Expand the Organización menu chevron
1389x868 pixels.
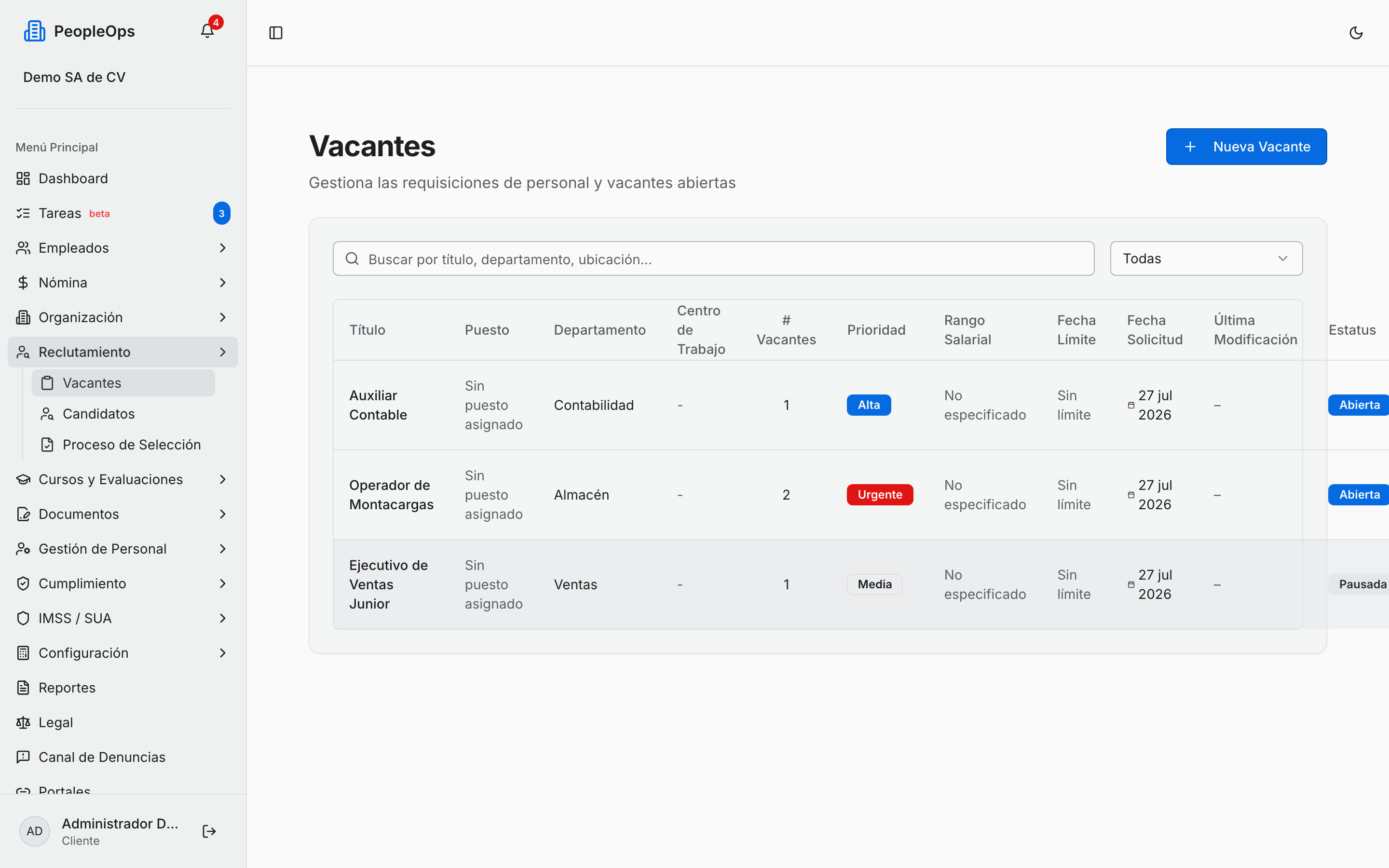click(x=223, y=317)
